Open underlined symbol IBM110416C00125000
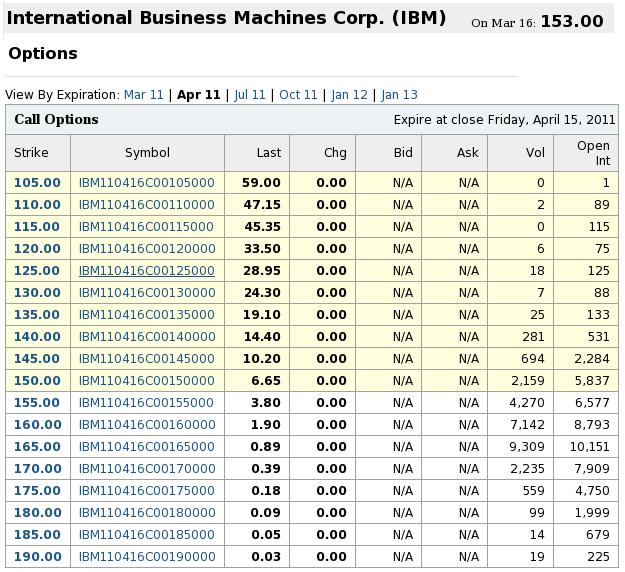This screenshot has height=572, width=625. point(147,270)
